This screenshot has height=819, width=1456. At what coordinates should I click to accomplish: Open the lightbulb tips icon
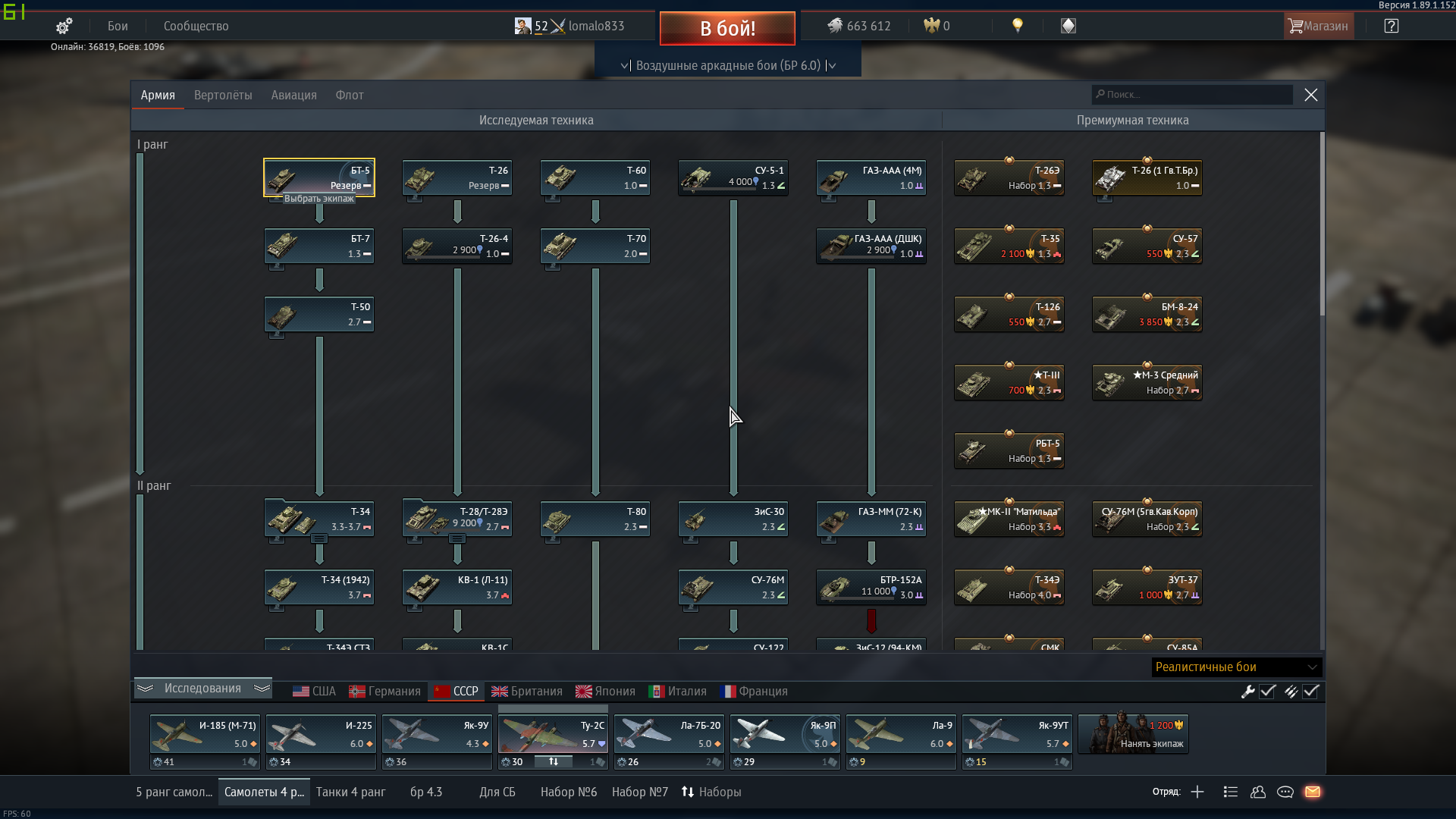click(1018, 26)
